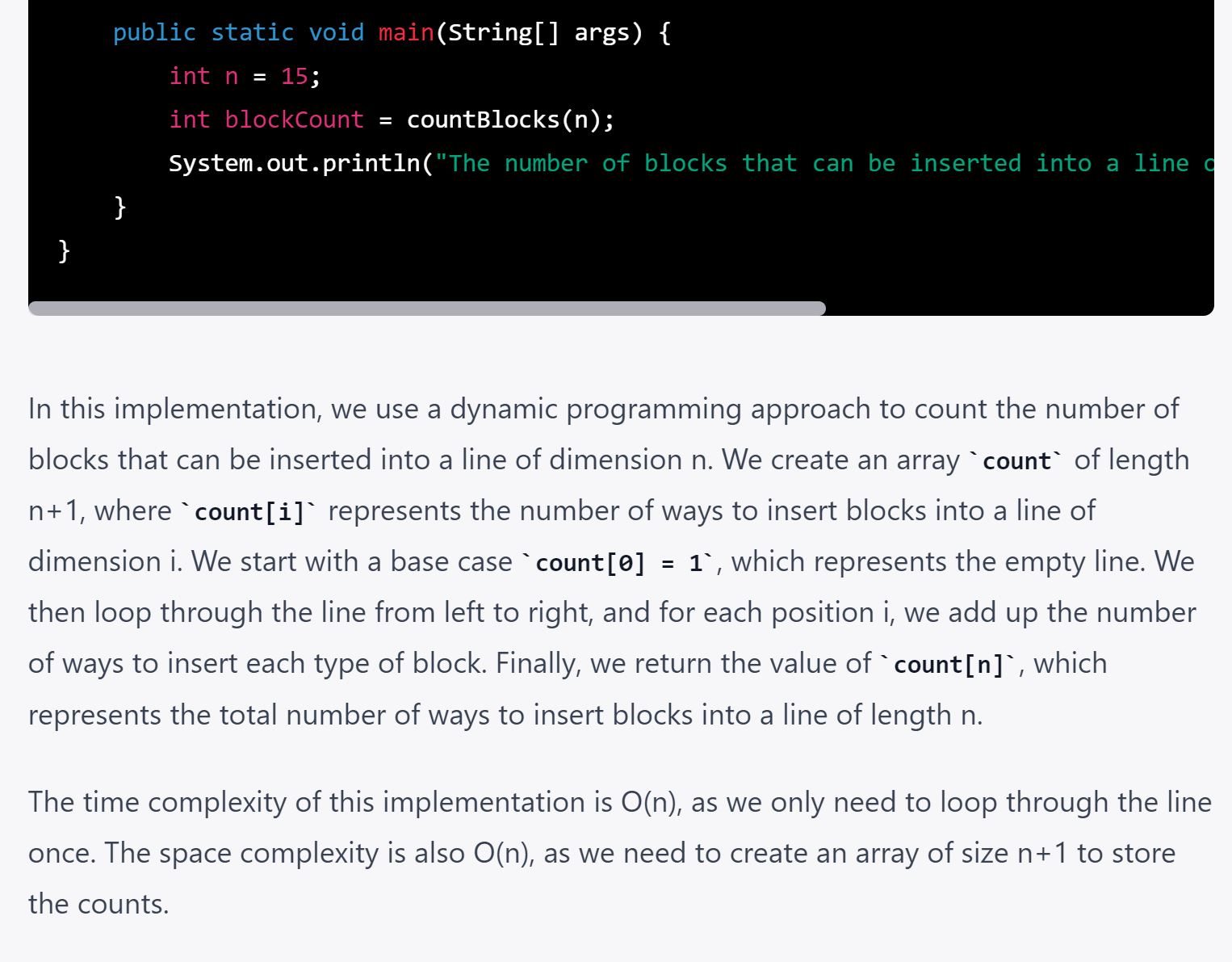Screen dimensions: 1232x962
Task: Click the final closing brace of the class
Action: coord(65,251)
